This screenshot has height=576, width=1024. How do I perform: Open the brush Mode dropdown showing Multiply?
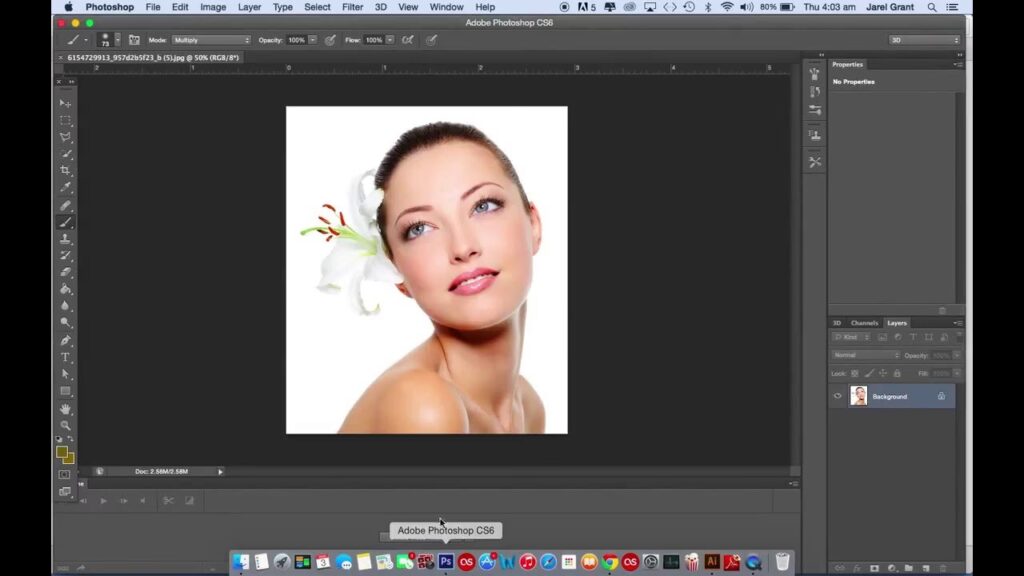click(211, 40)
